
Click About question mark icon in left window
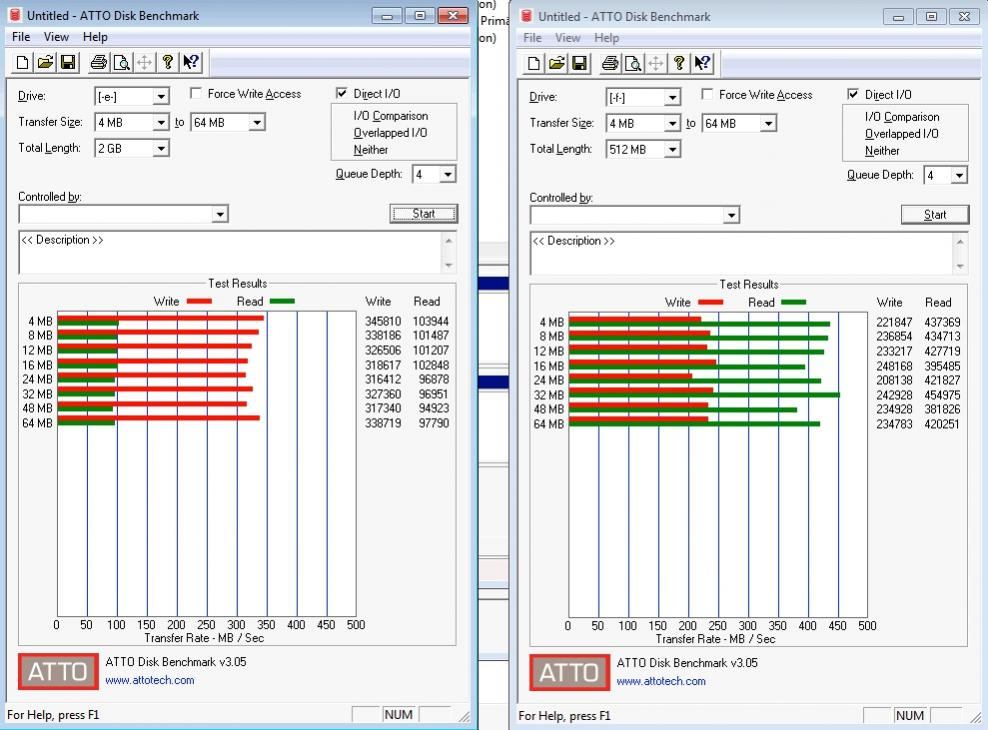pos(168,62)
